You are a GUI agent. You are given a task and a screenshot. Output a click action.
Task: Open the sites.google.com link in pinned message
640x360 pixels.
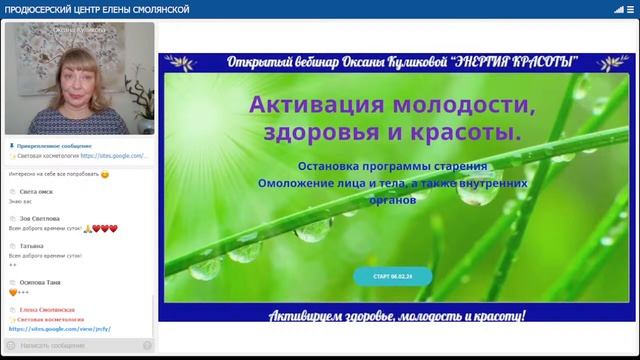click(x=114, y=156)
